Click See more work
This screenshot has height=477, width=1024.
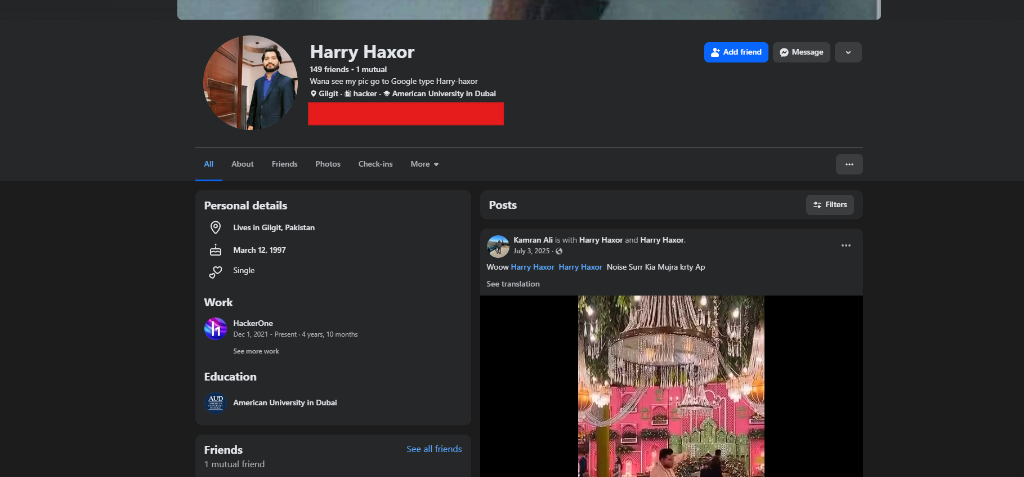pyautogui.click(x=256, y=351)
